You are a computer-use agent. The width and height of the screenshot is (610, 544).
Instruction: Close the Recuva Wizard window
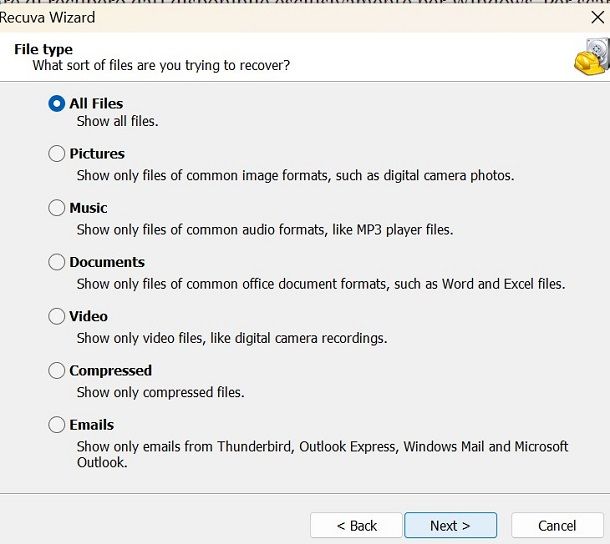pyautogui.click(x=598, y=17)
